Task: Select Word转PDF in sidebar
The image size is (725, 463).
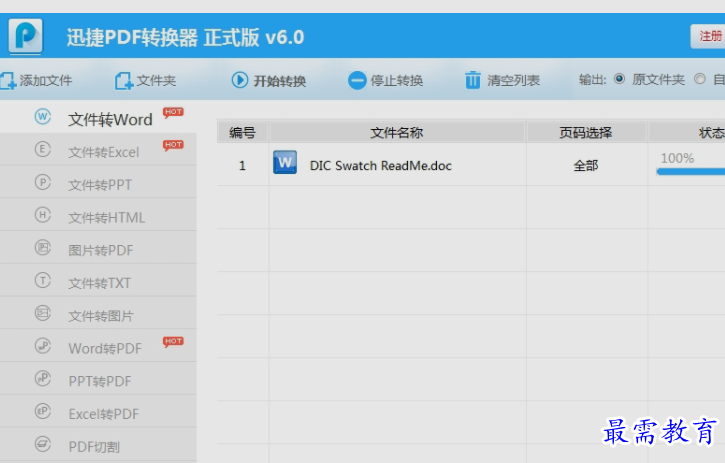Action: click(98, 346)
